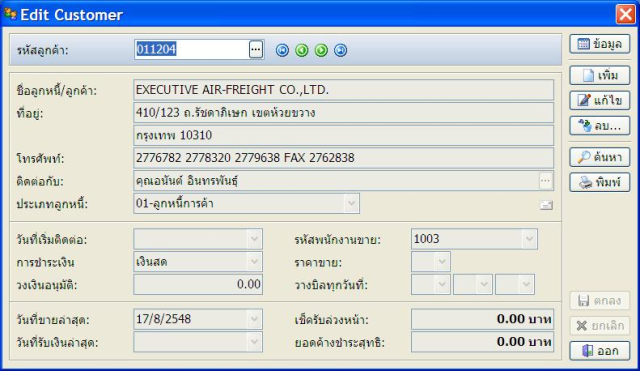Open the ค้นหา search button
Screen dimensions: 640x371
click(x=600, y=157)
